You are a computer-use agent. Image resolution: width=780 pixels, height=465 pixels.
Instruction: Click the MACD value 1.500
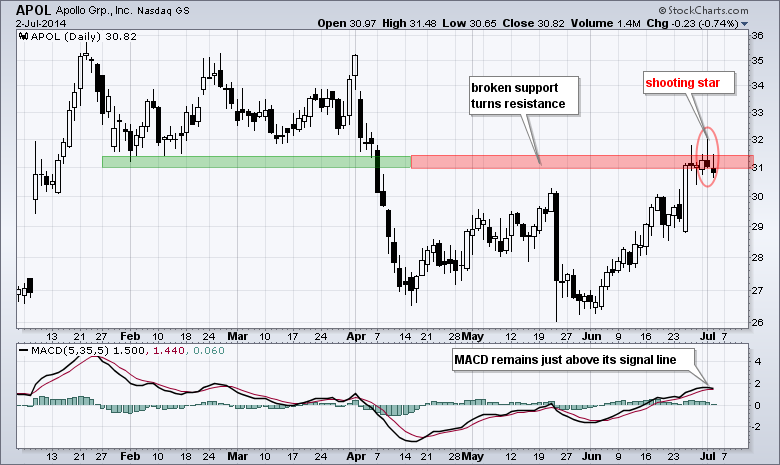click(x=129, y=351)
